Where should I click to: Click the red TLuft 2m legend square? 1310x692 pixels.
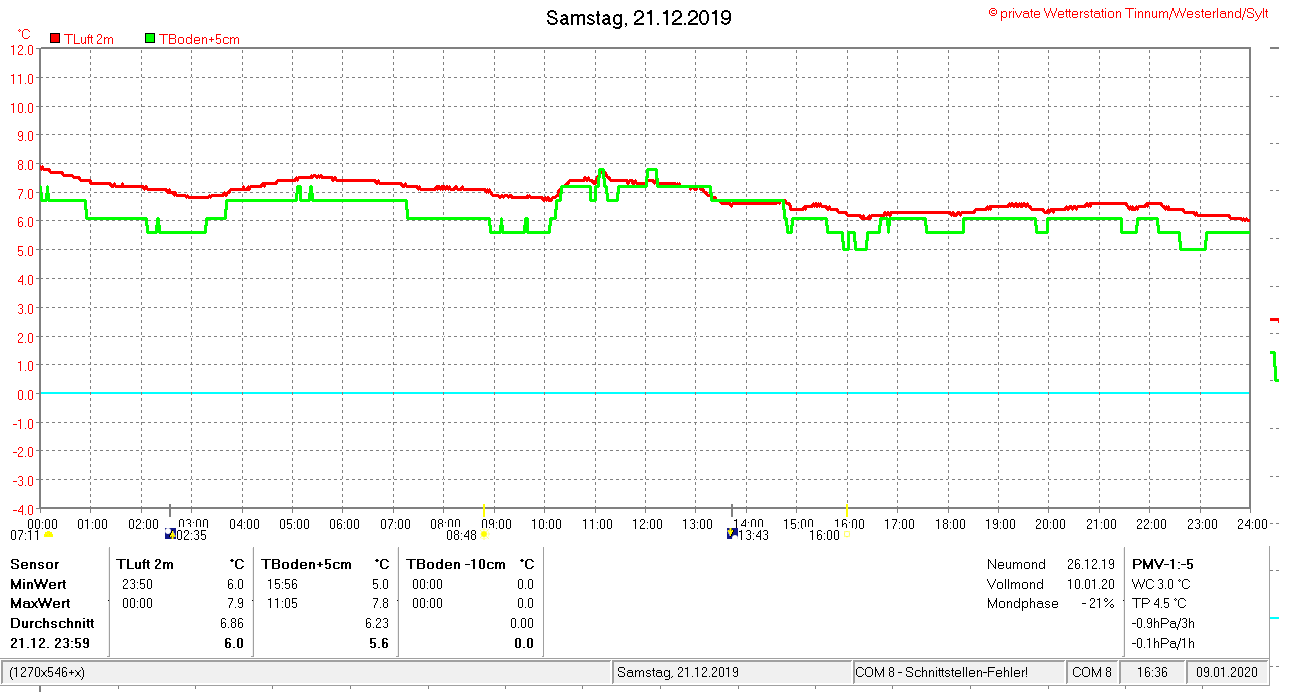pyautogui.click(x=55, y=39)
